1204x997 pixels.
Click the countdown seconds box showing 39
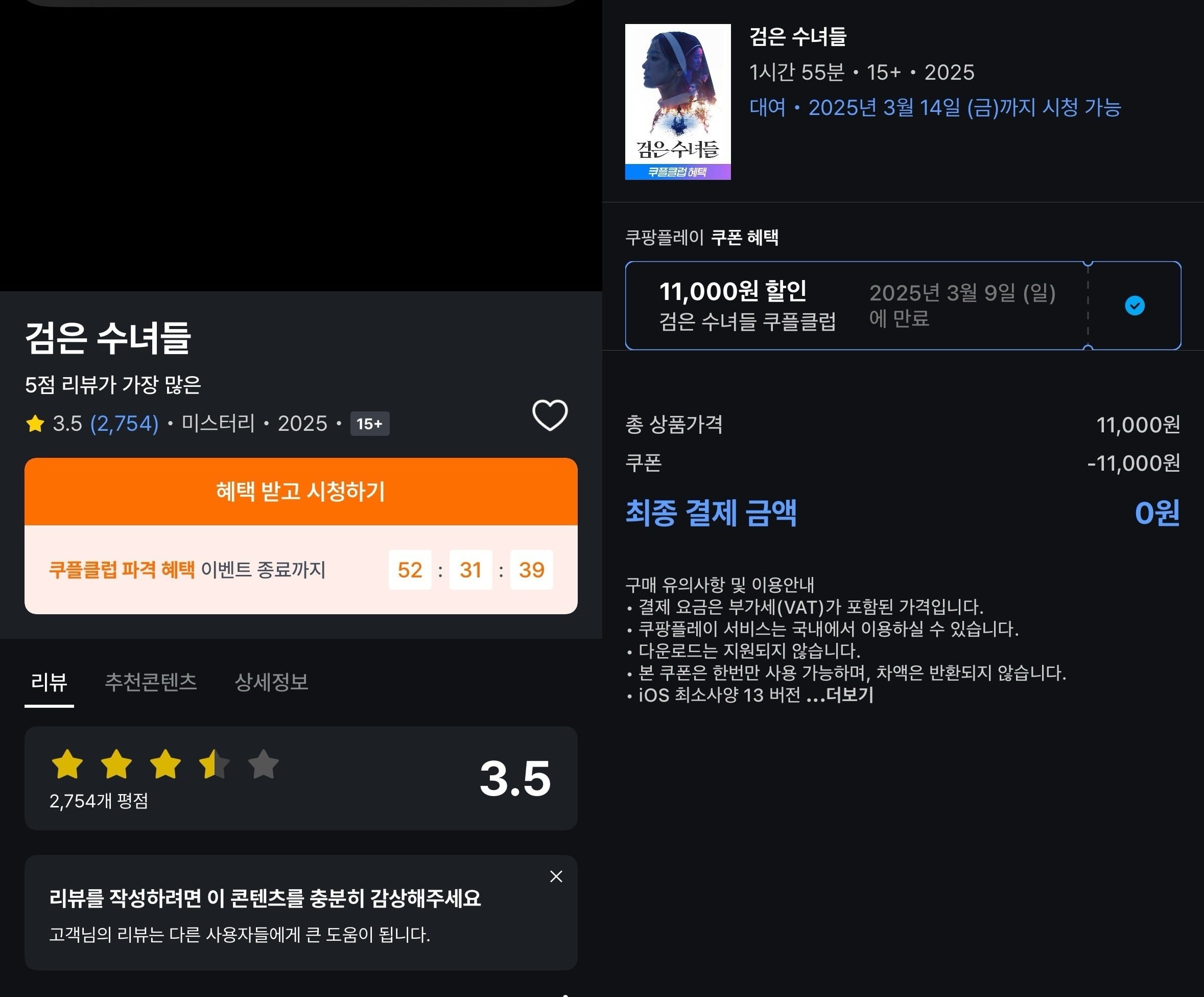[x=531, y=570]
